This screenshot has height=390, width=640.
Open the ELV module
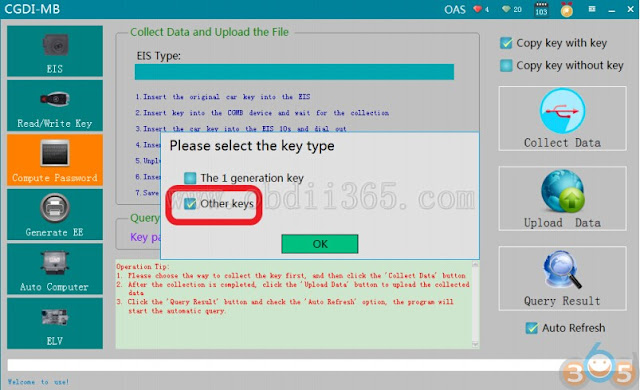pyautogui.click(x=55, y=323)
